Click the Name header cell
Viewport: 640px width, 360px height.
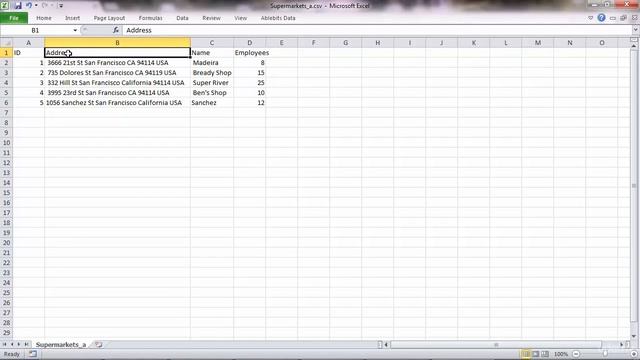coord(212,53)
